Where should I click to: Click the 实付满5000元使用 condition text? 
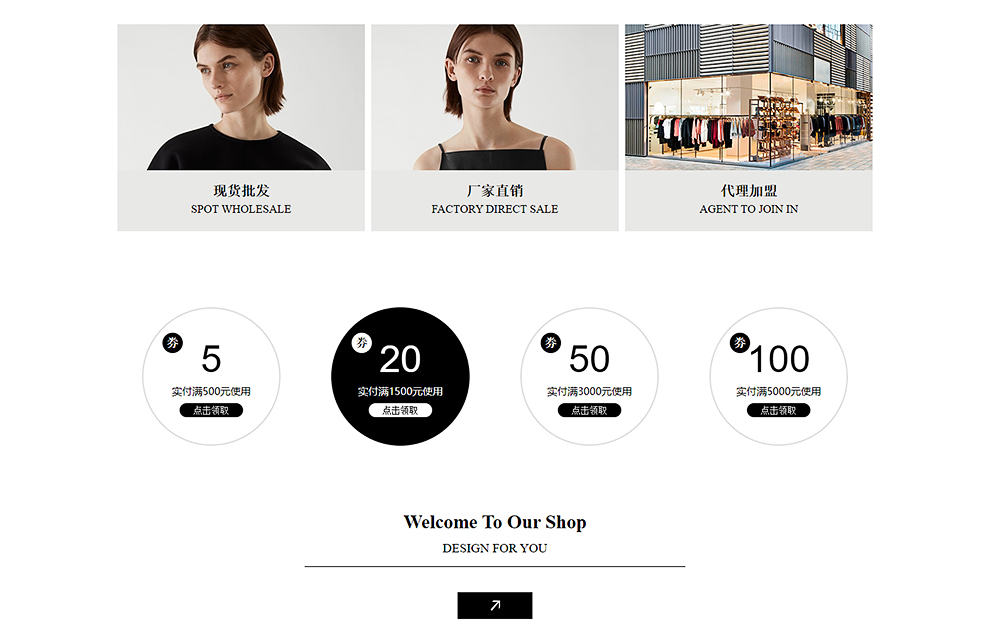coord(778,392)
